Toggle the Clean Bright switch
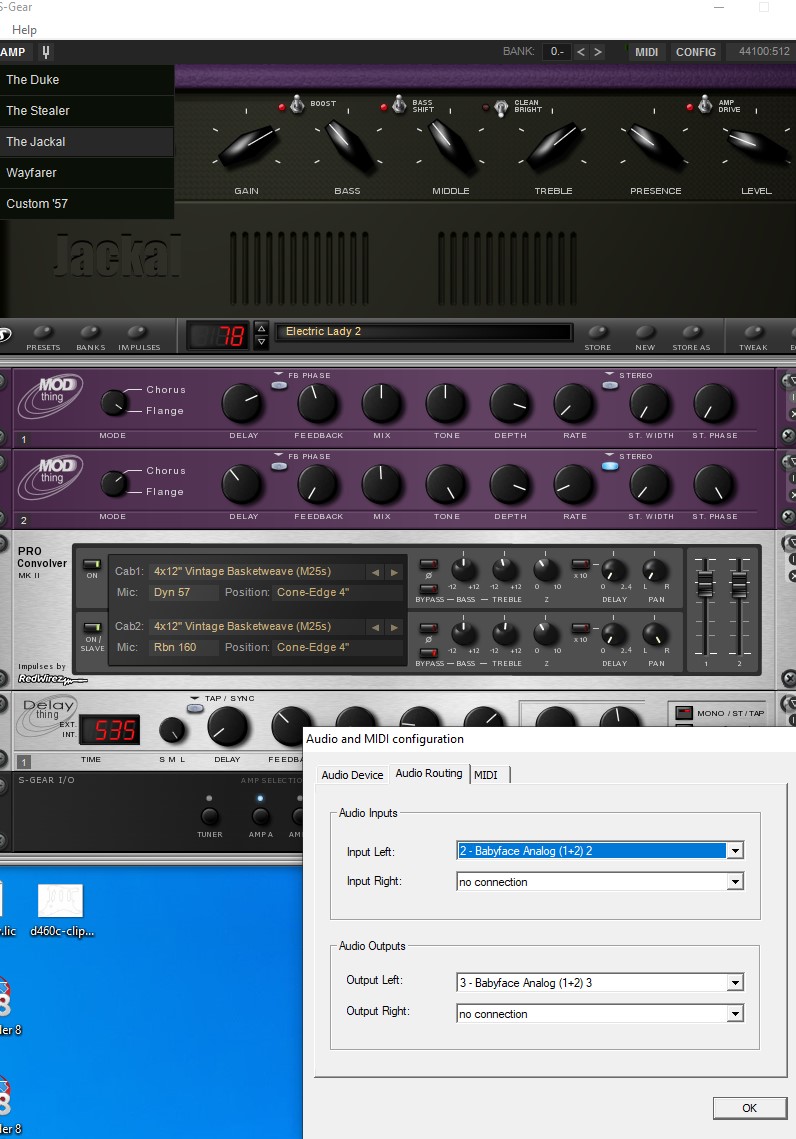796x1139 pixels. click(500, 106)
